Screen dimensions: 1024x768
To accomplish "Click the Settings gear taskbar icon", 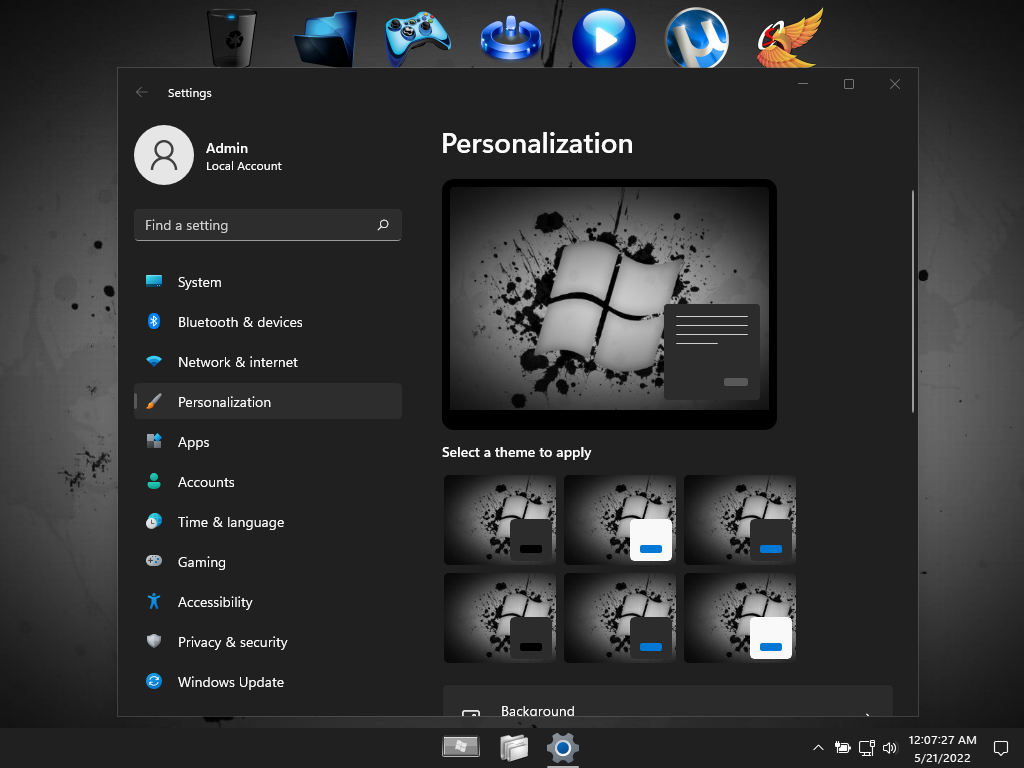I will pyautogui.click(x=563, y=748).
